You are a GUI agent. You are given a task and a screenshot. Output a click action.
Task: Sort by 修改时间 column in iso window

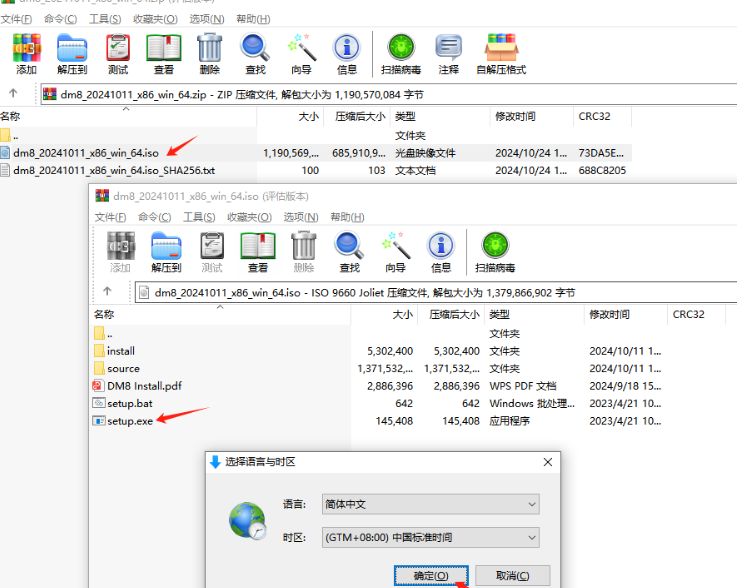tap(625, 314)
